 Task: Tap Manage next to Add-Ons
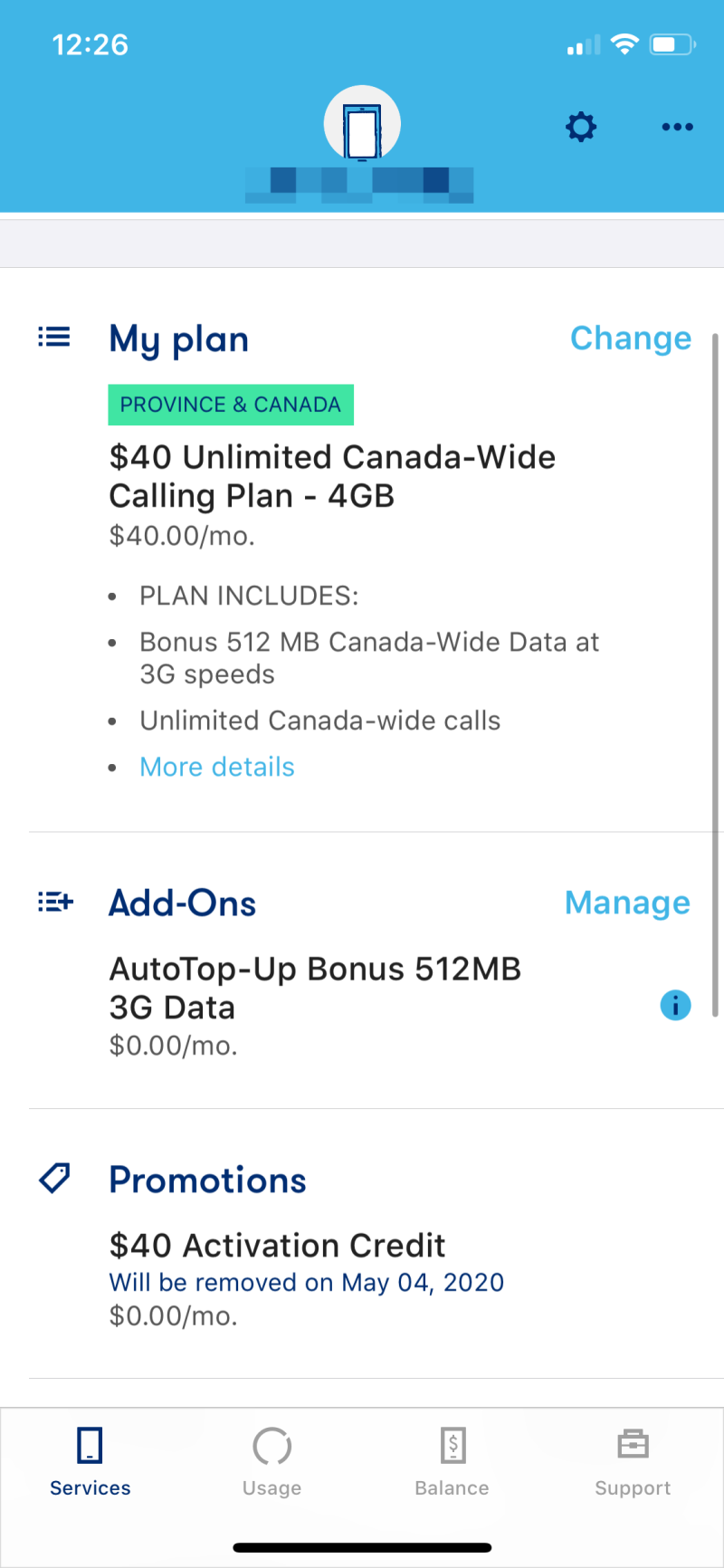click(627, 903)
